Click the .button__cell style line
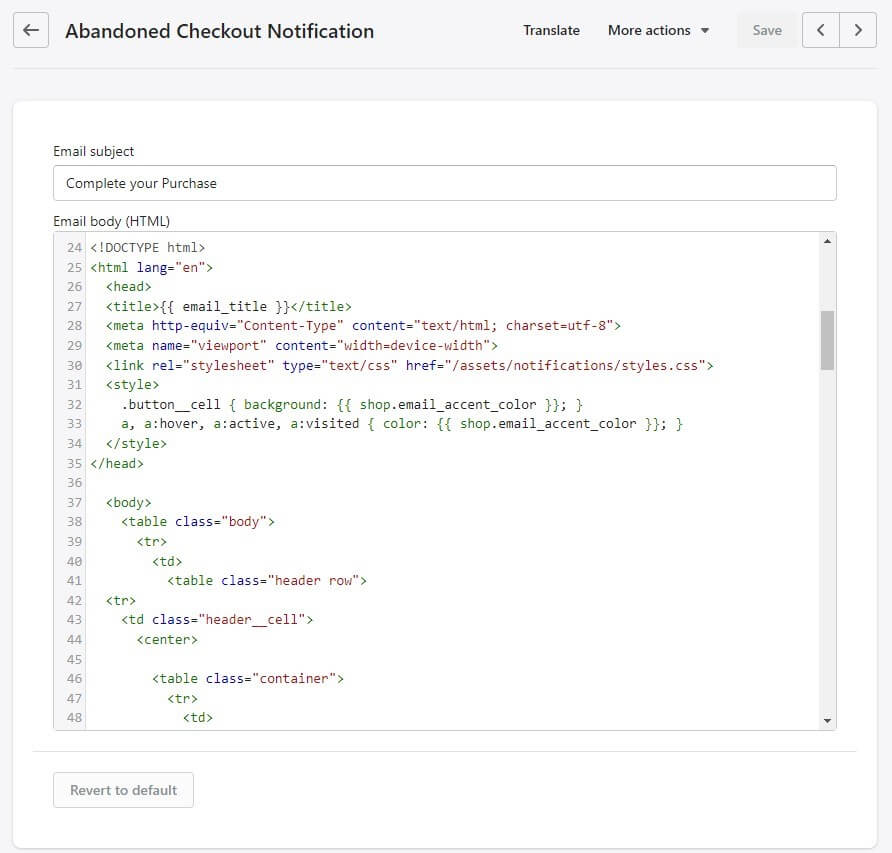 coord(352,405)
